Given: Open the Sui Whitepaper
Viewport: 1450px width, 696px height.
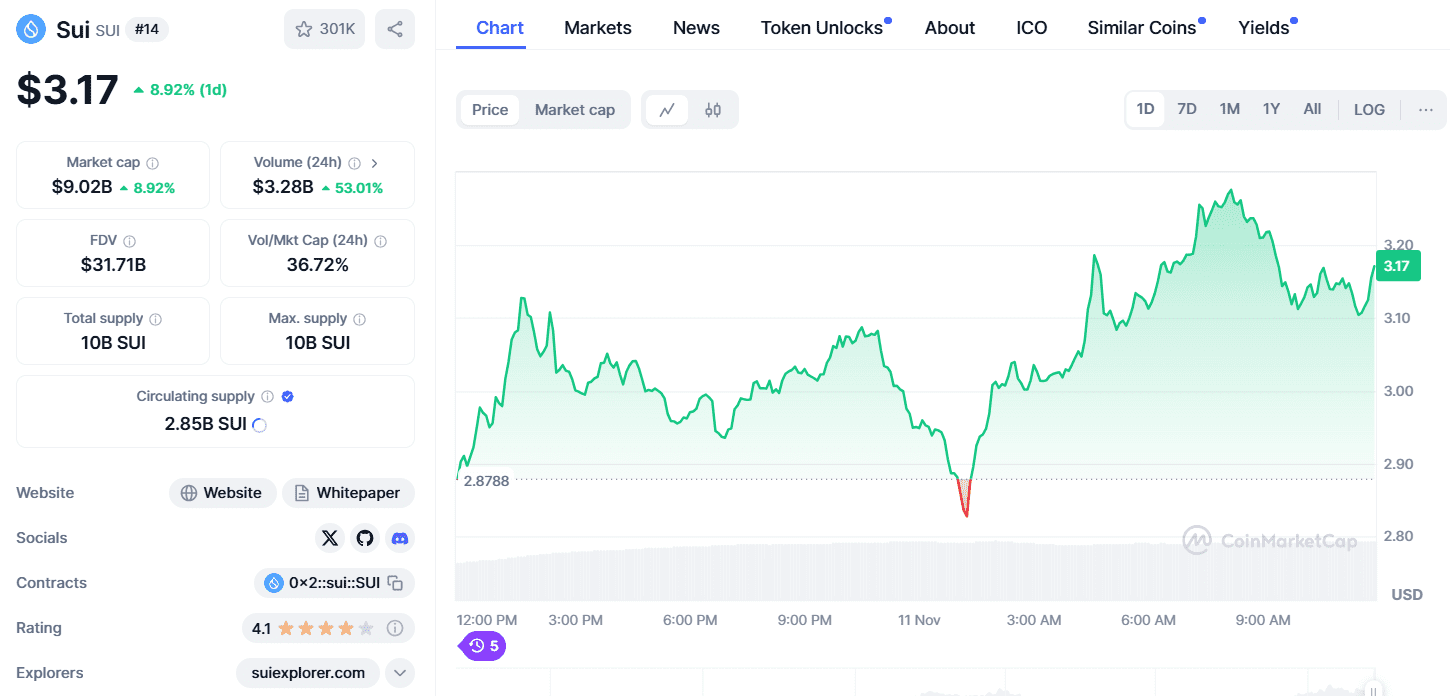Looking at the screenshot, I should point(348,492).
